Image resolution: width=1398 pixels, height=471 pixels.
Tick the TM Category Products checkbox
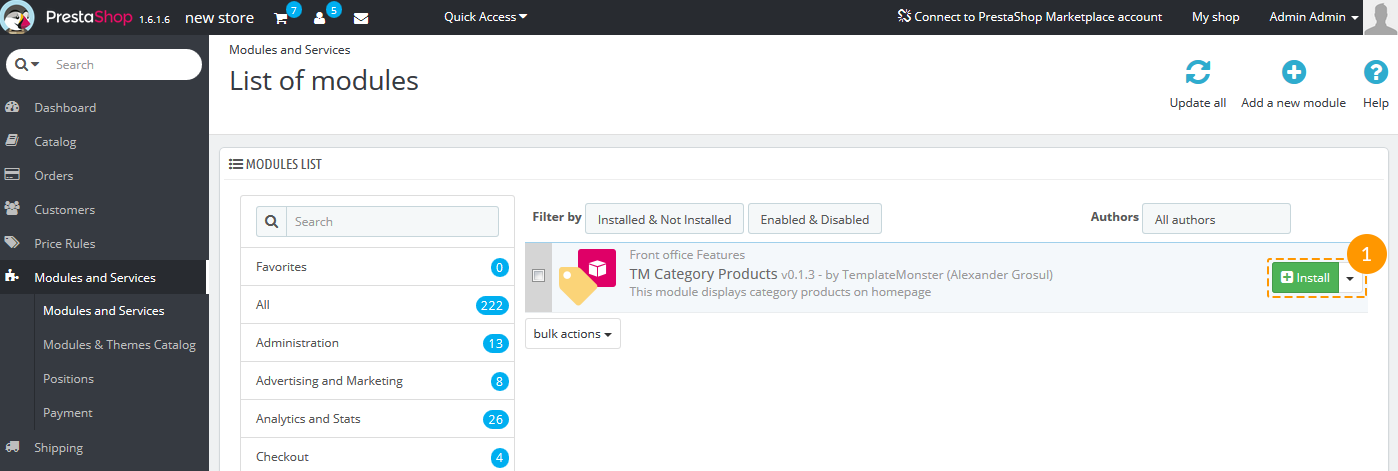(539, 276)
